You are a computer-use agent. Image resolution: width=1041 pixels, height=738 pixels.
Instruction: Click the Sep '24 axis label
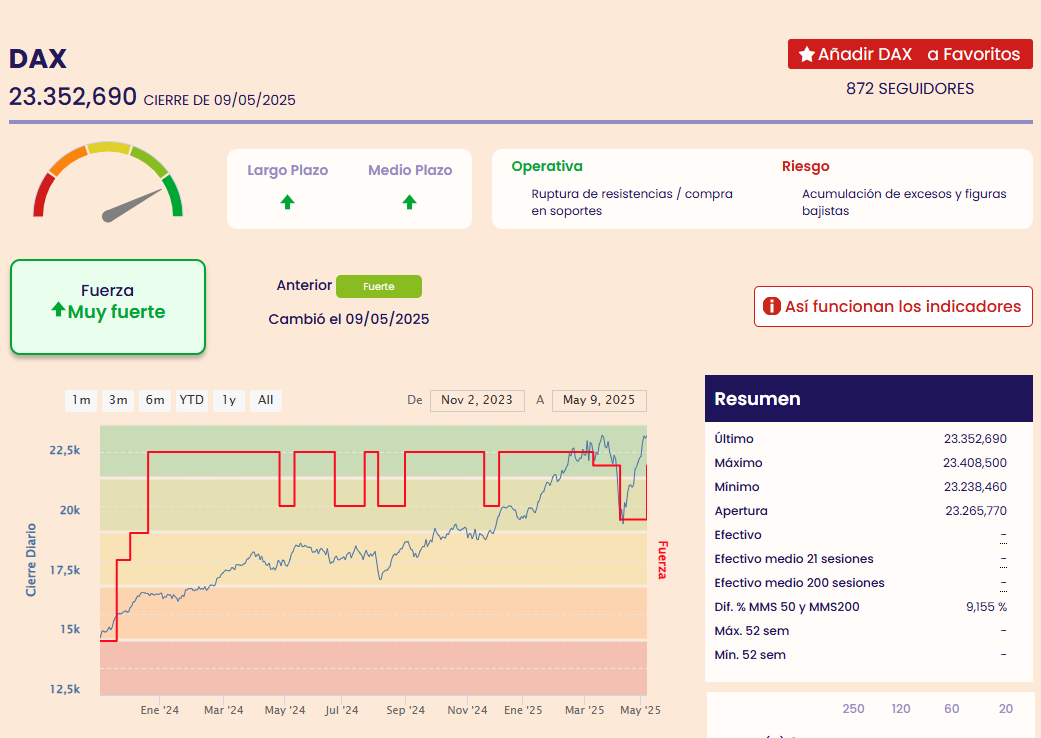(406, 709)
